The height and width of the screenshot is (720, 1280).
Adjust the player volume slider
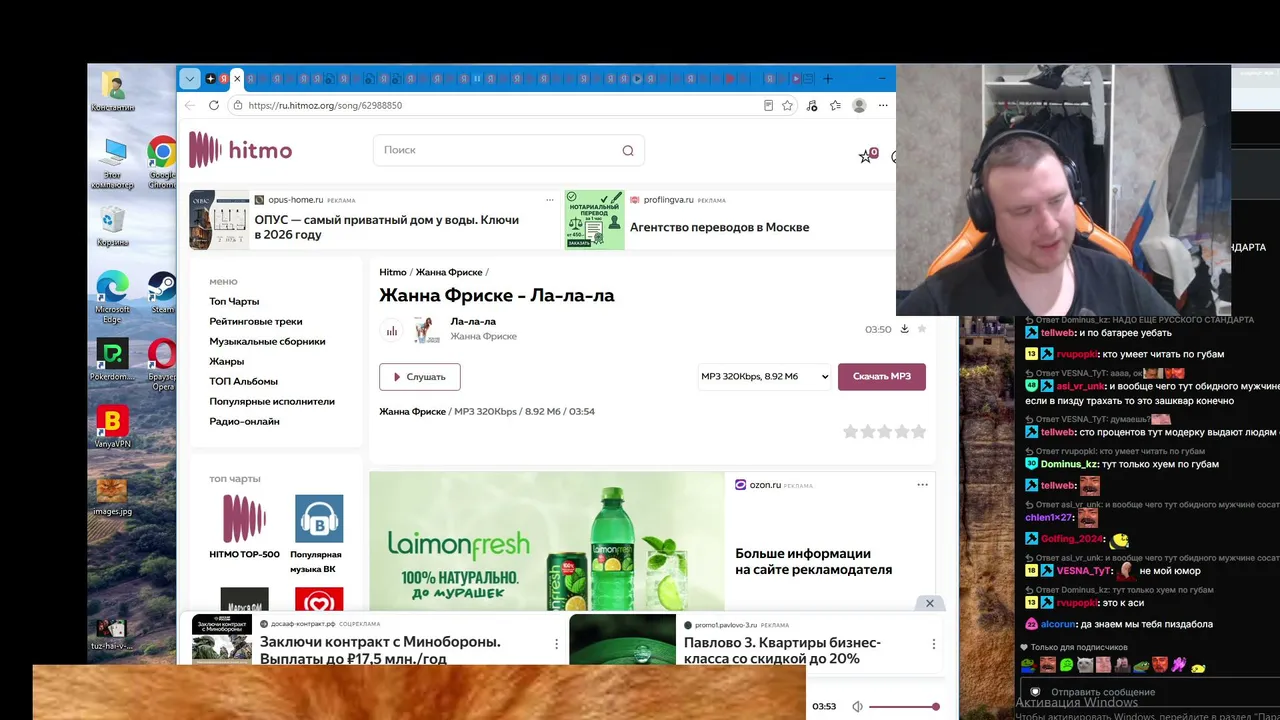pyautogui.click(x=903, y=707)
